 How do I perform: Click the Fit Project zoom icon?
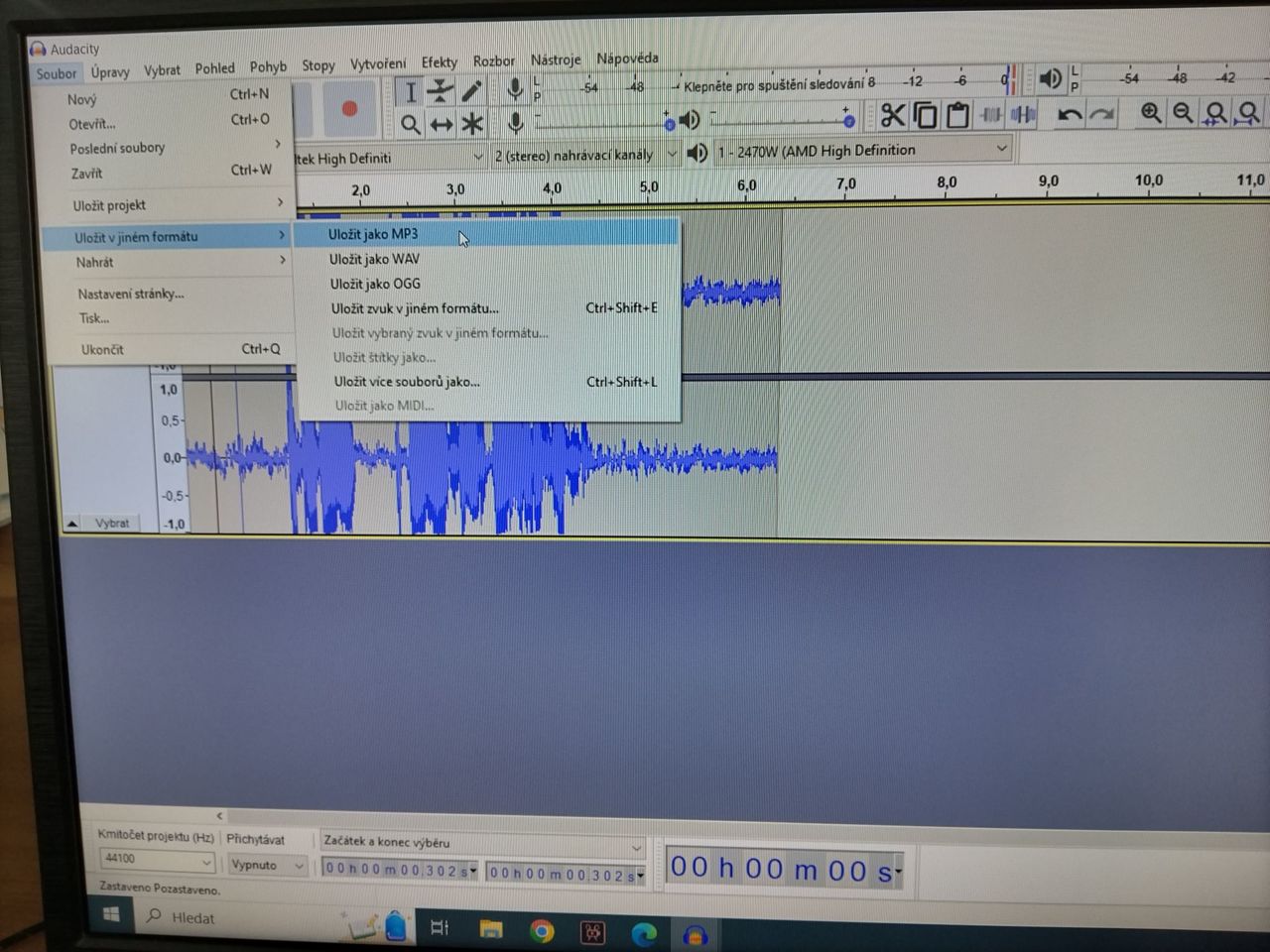1248,112
